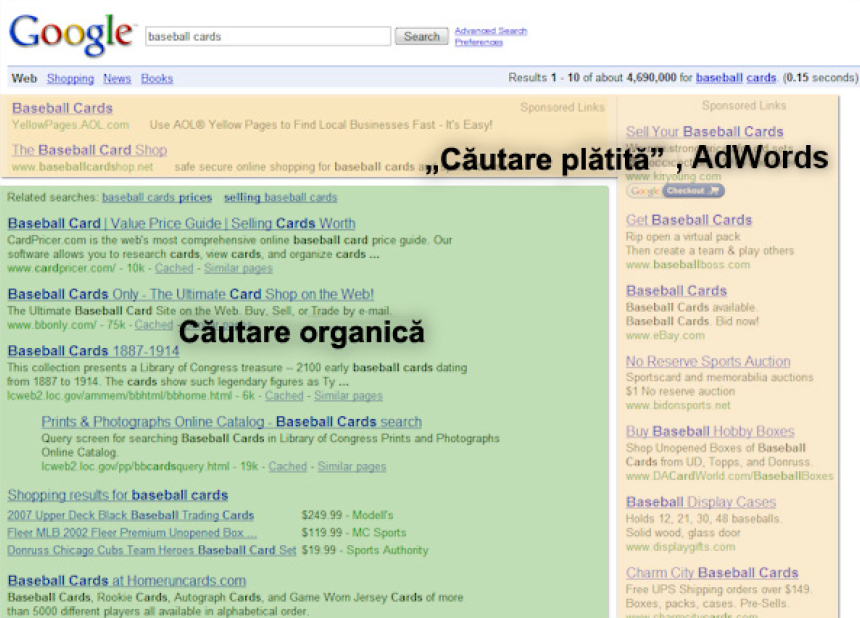The height and width of the screenshot is (618, 860).
Task: Open Fleer MLB 2002 Fleer Premium Unopened Box
Action: [132, 532]
